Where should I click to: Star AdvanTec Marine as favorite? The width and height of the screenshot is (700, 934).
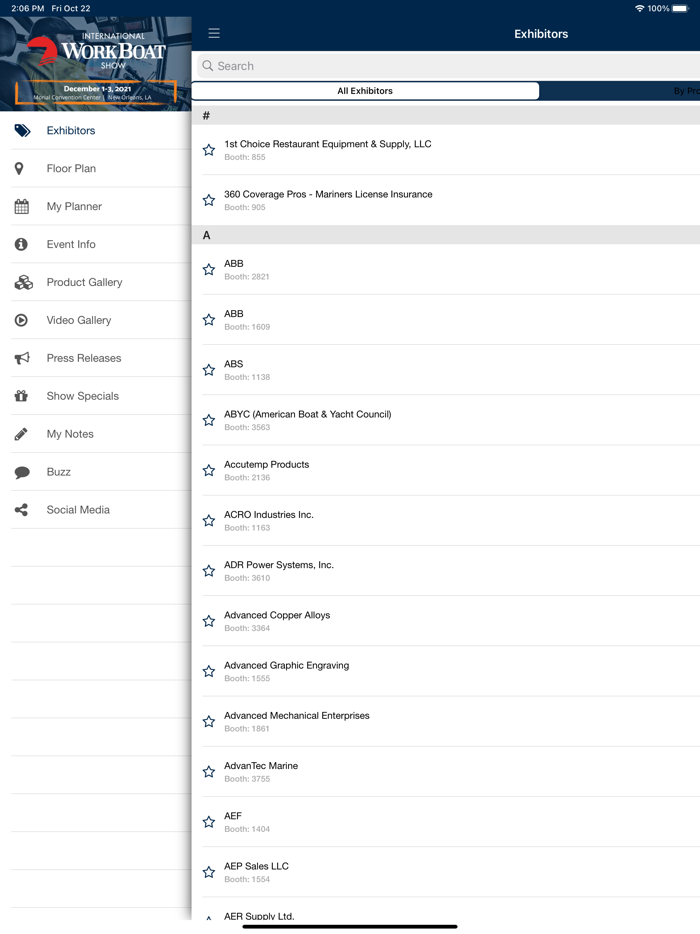(x=209, y=772)
